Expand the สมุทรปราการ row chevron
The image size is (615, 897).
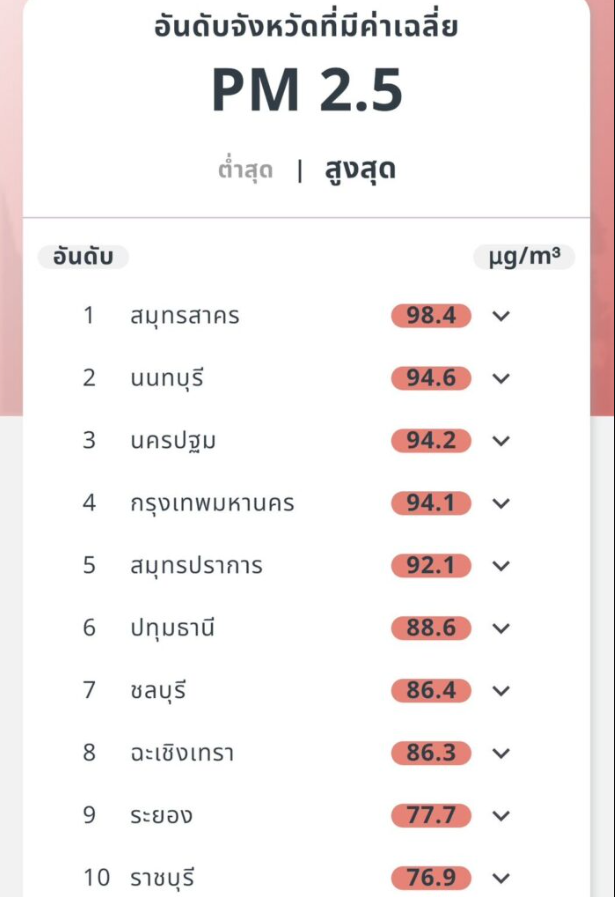point(502,566)
